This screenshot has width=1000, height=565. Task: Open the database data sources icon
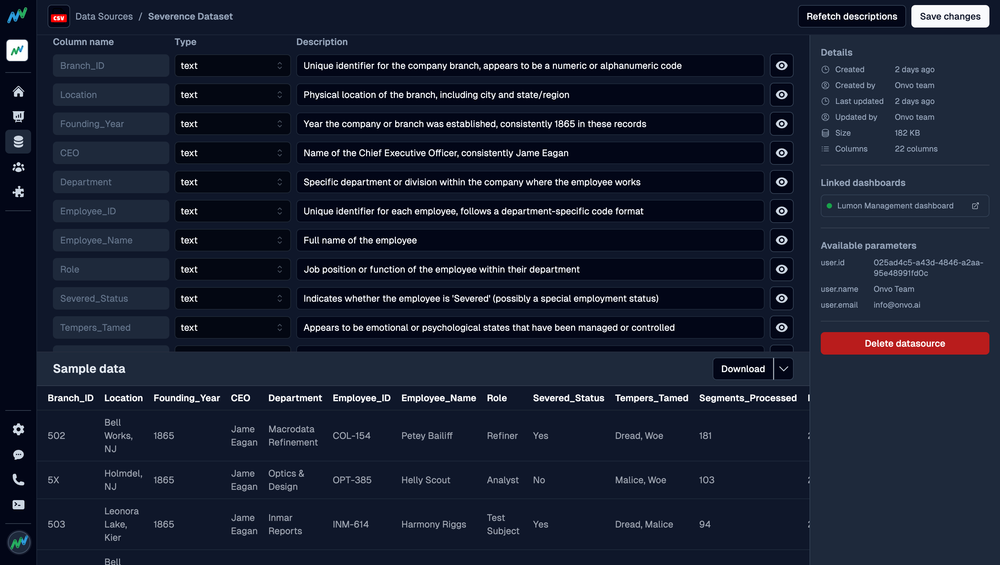pyautogui.click(x=18, y=142)
